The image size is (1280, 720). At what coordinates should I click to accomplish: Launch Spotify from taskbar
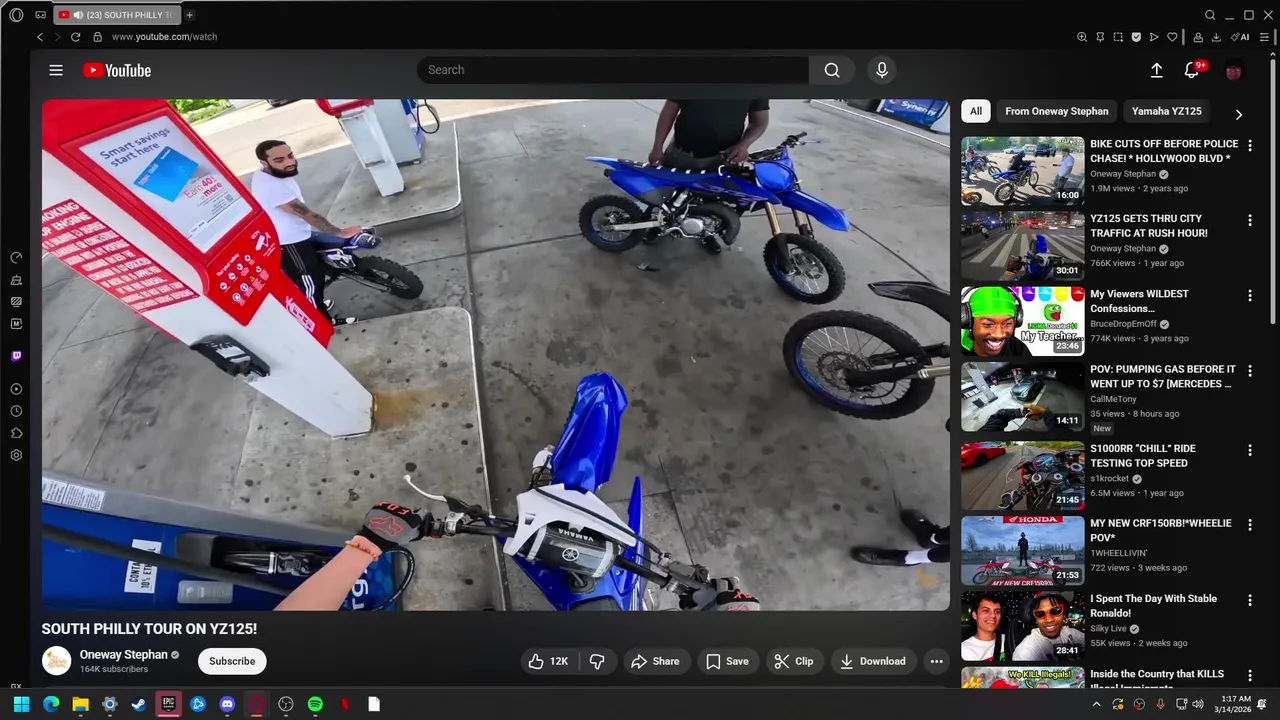(x=315, y=704)
